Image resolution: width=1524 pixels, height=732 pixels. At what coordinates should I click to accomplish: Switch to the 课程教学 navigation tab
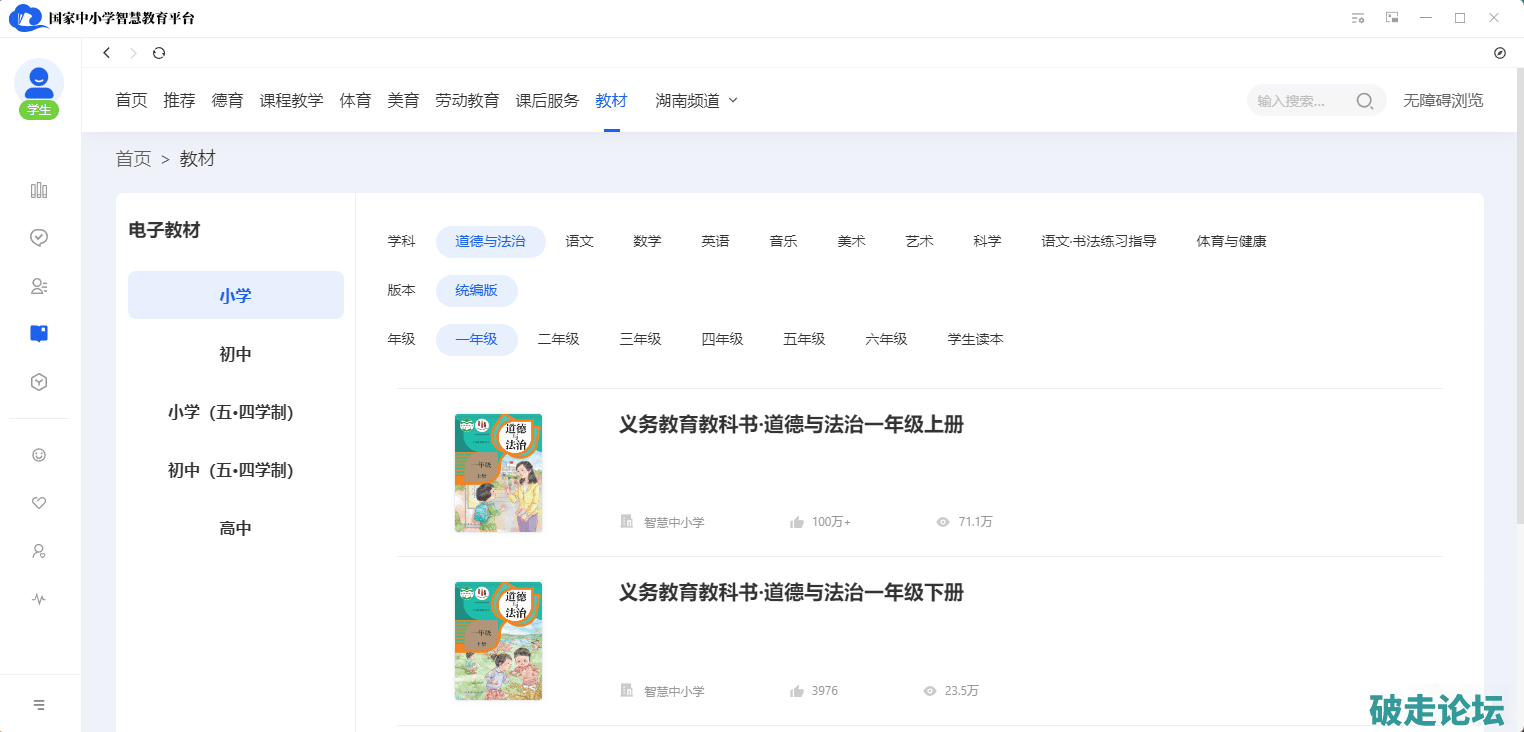pos(291,101)
